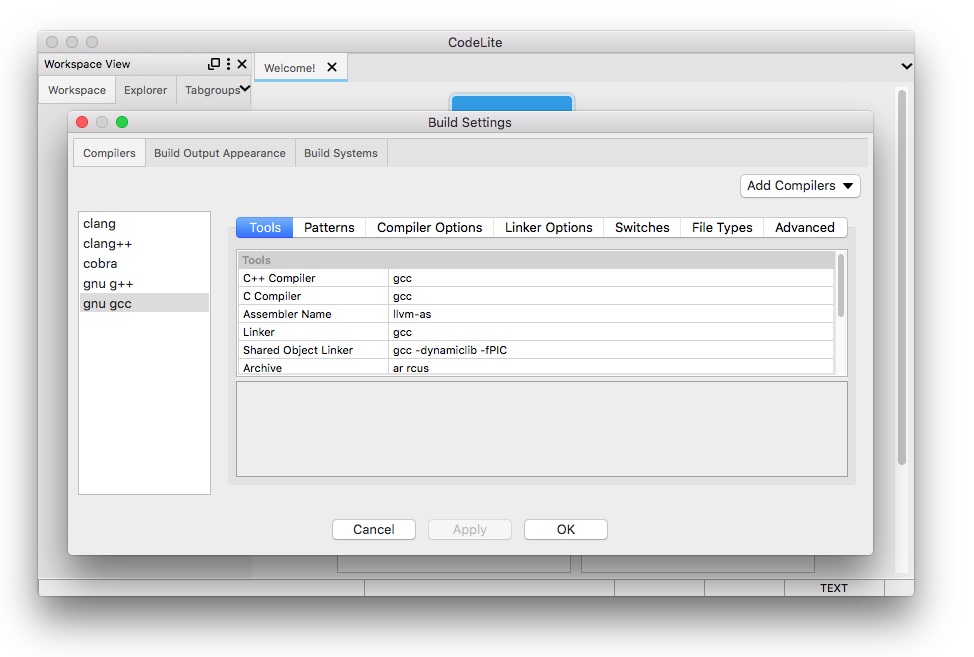
Task: Edit value gcc -dynamiclib -fPIC
Action: pos(611,350)
